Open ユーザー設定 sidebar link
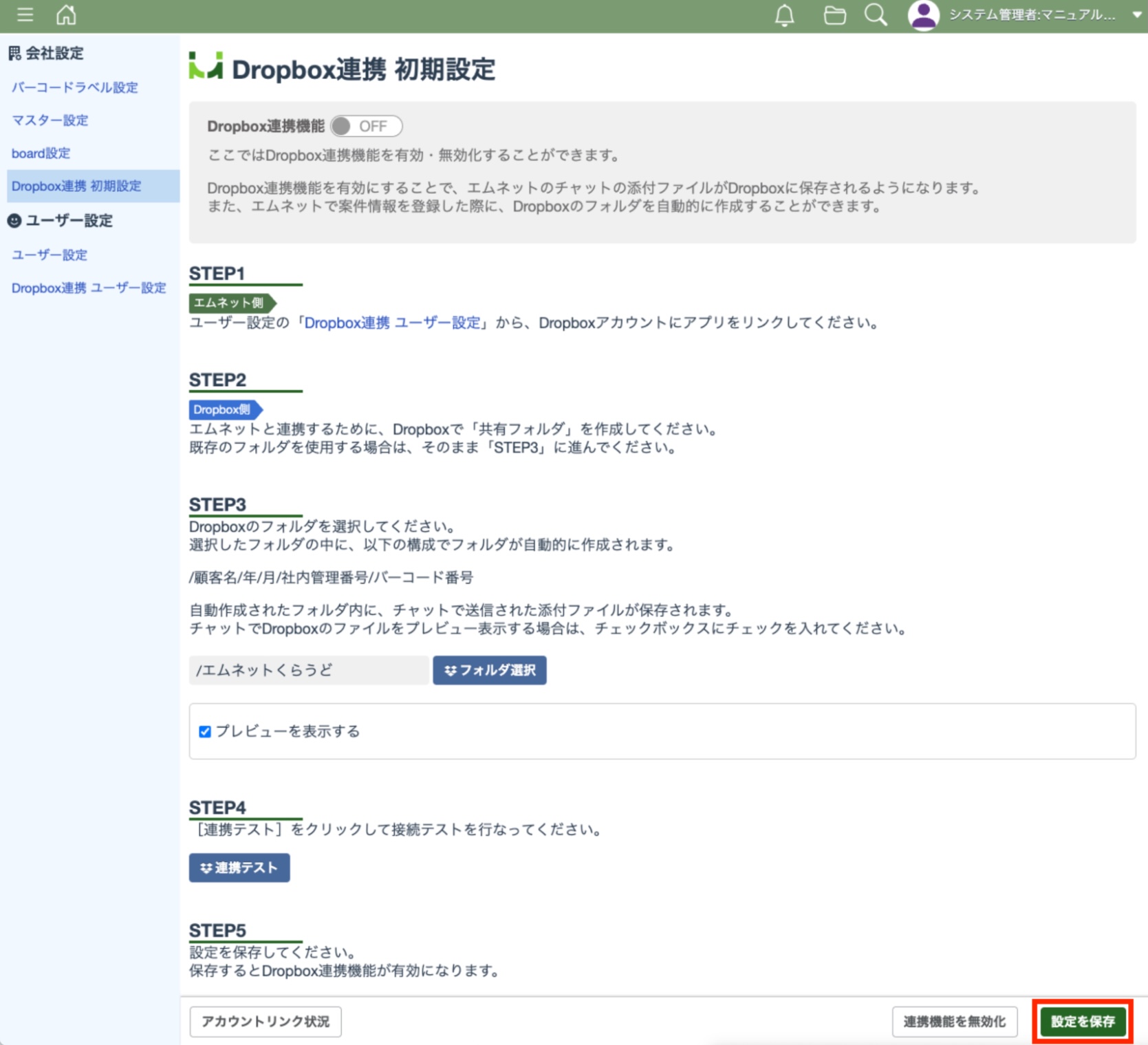Screen dimensions: 1148x1045 pyautogui.click(x=50, y=255)
